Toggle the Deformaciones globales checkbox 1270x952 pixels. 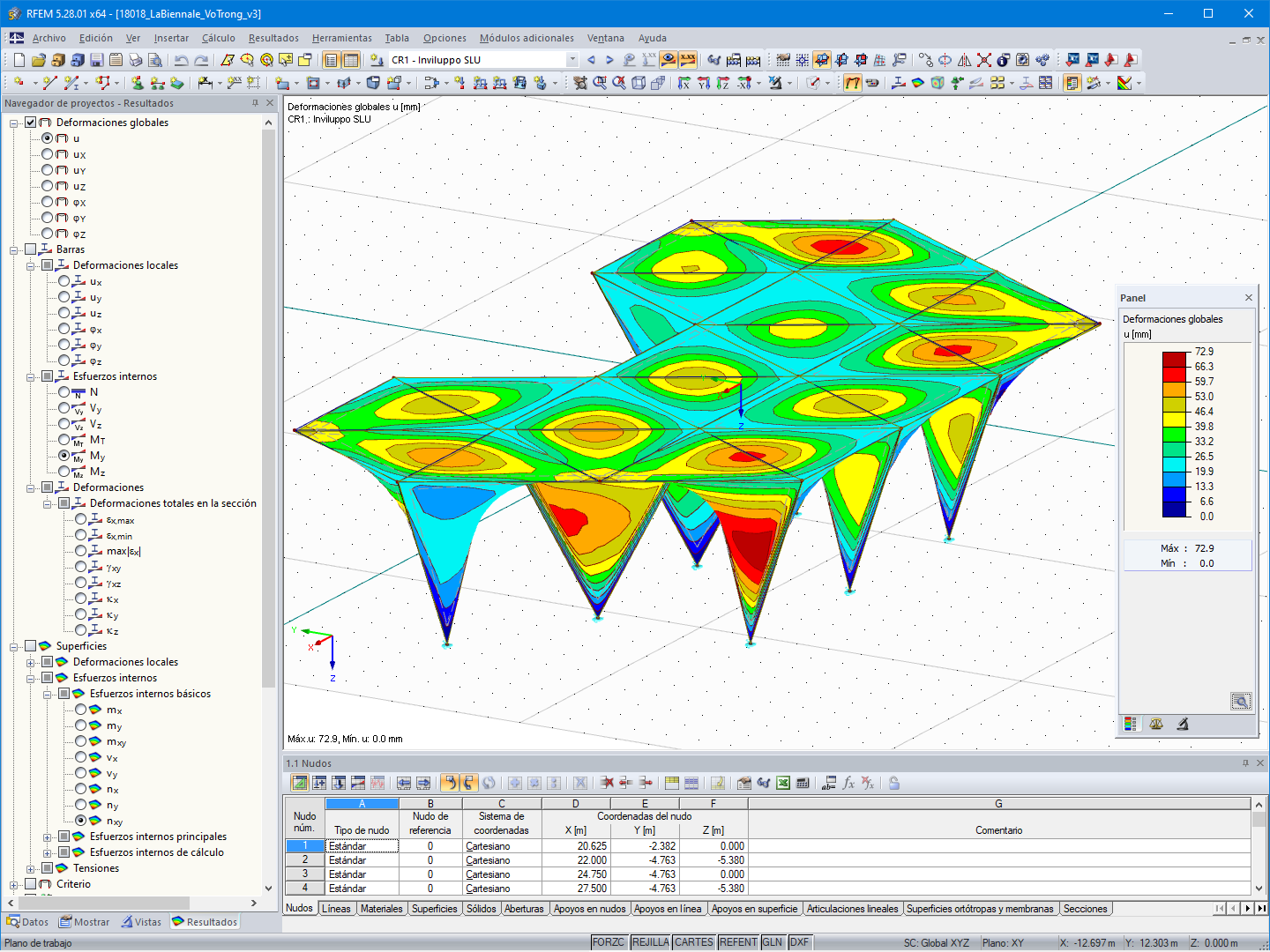coord(31,123)
